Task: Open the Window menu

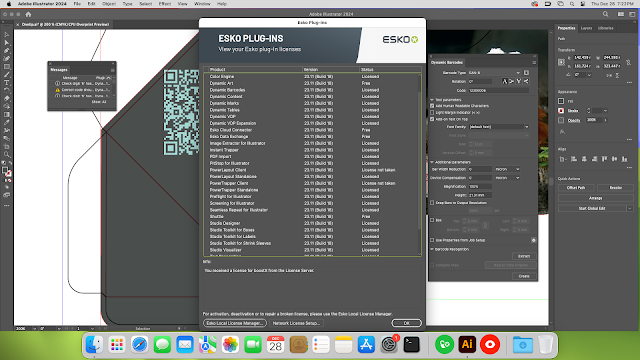Action: [x=202, y=4]
